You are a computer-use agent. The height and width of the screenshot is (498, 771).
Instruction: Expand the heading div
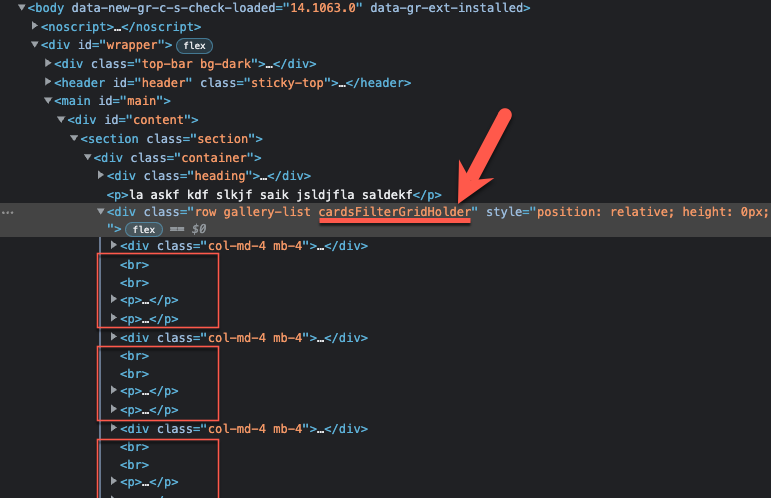[x=100, y=176]
